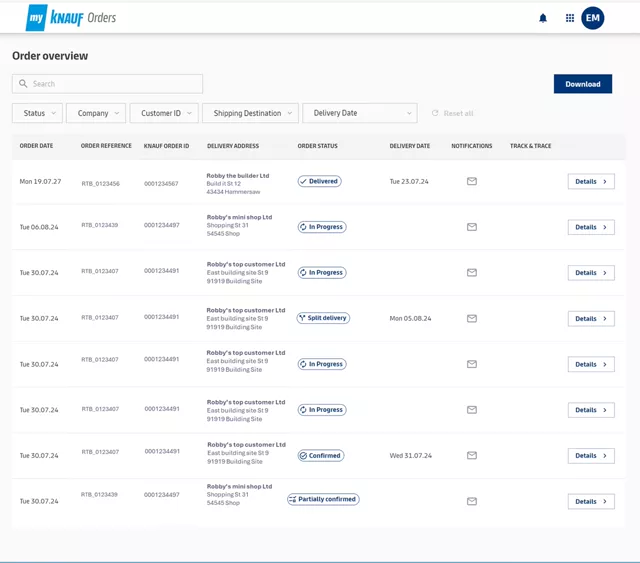The width and height of the screenshot is (640, 563).
Task: Click In Progress badge for Tue 06.08.24 order
Action: coord(322,227)
